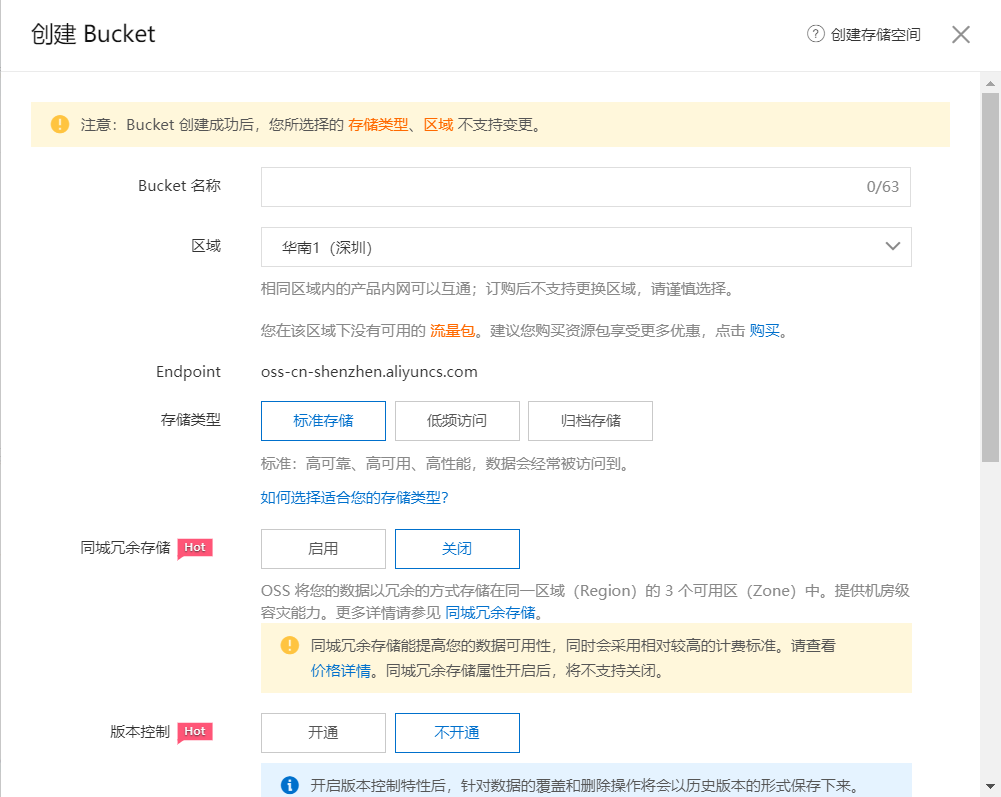Open the 价格详情 pricing link

(x=341, y=671)
